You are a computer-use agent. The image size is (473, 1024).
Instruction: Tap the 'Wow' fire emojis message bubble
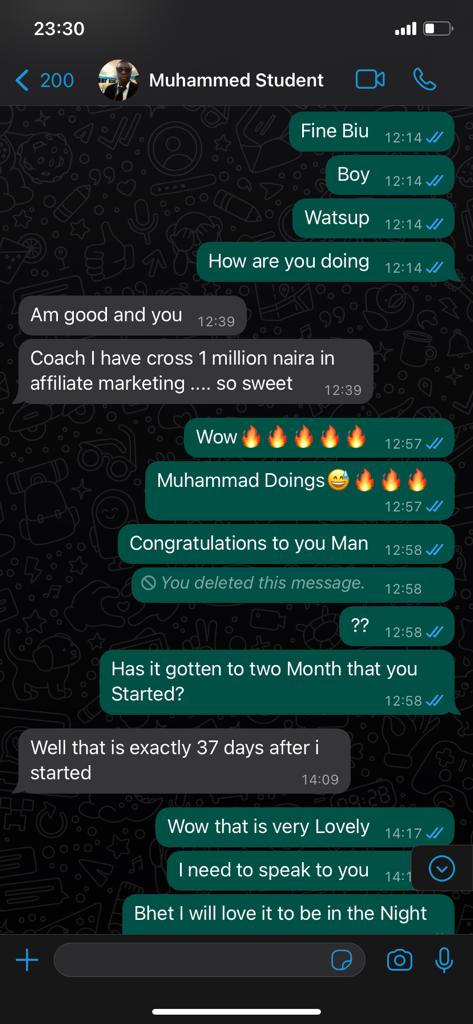pos(319,438)
